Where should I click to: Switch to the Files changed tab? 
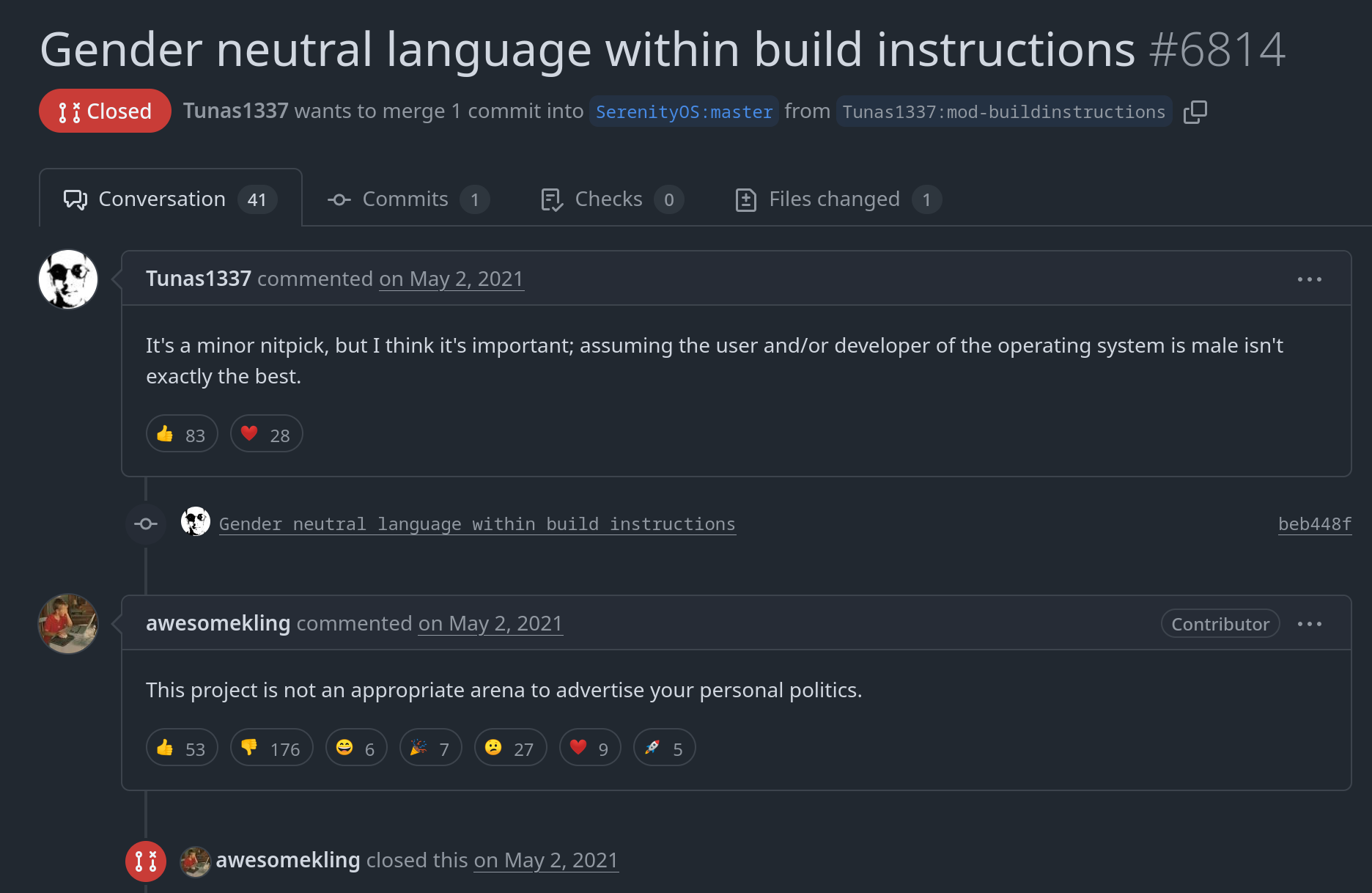(835, 199)
